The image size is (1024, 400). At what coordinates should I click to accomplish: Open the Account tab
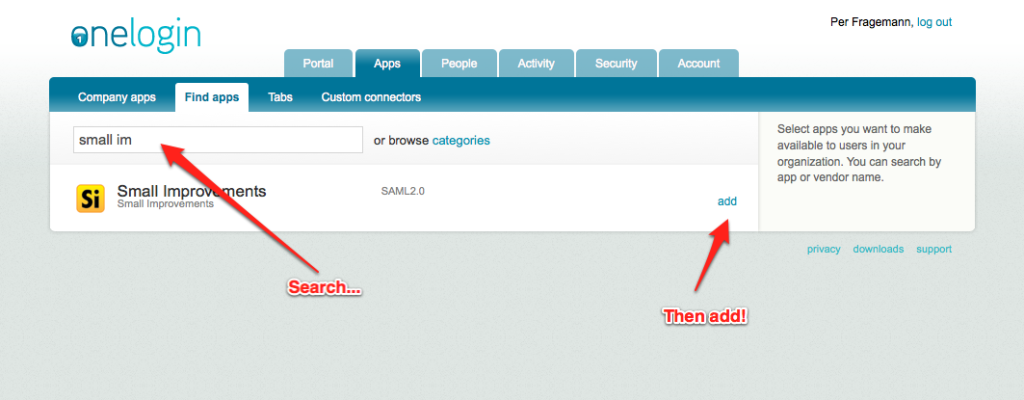point(698,63)
